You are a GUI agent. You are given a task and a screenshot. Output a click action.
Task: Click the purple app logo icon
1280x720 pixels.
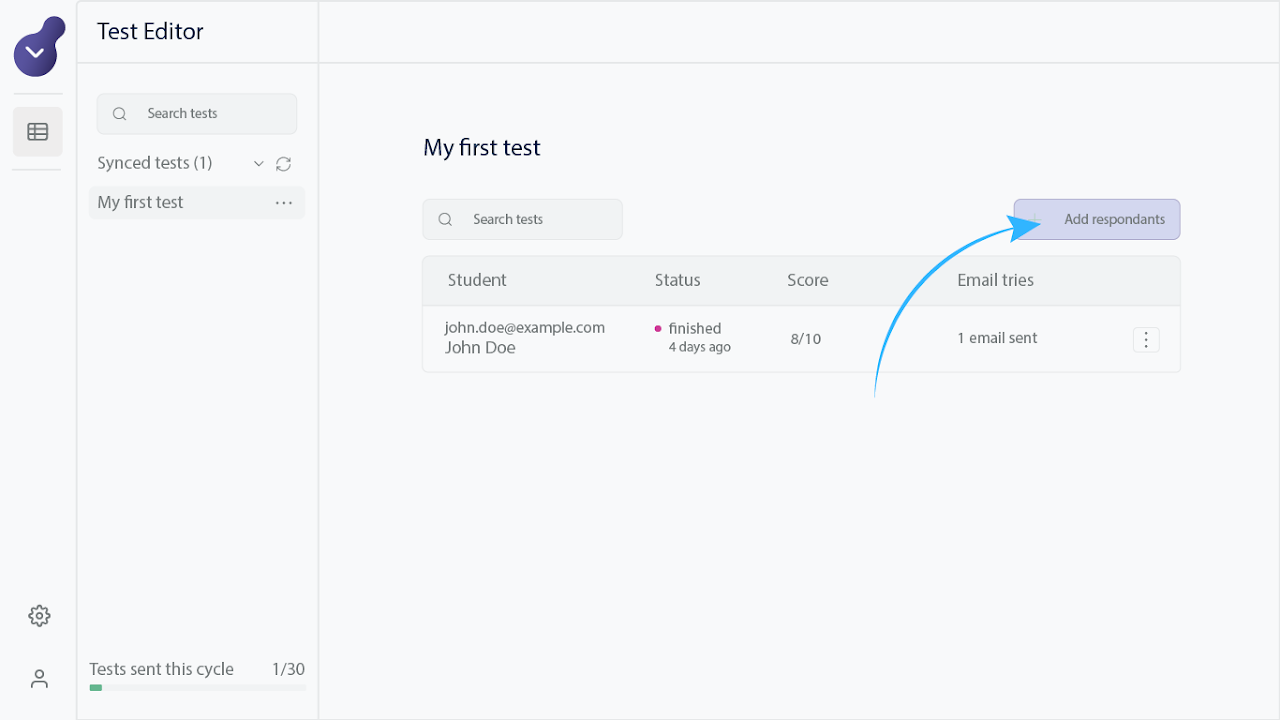(x=38, y=48)
